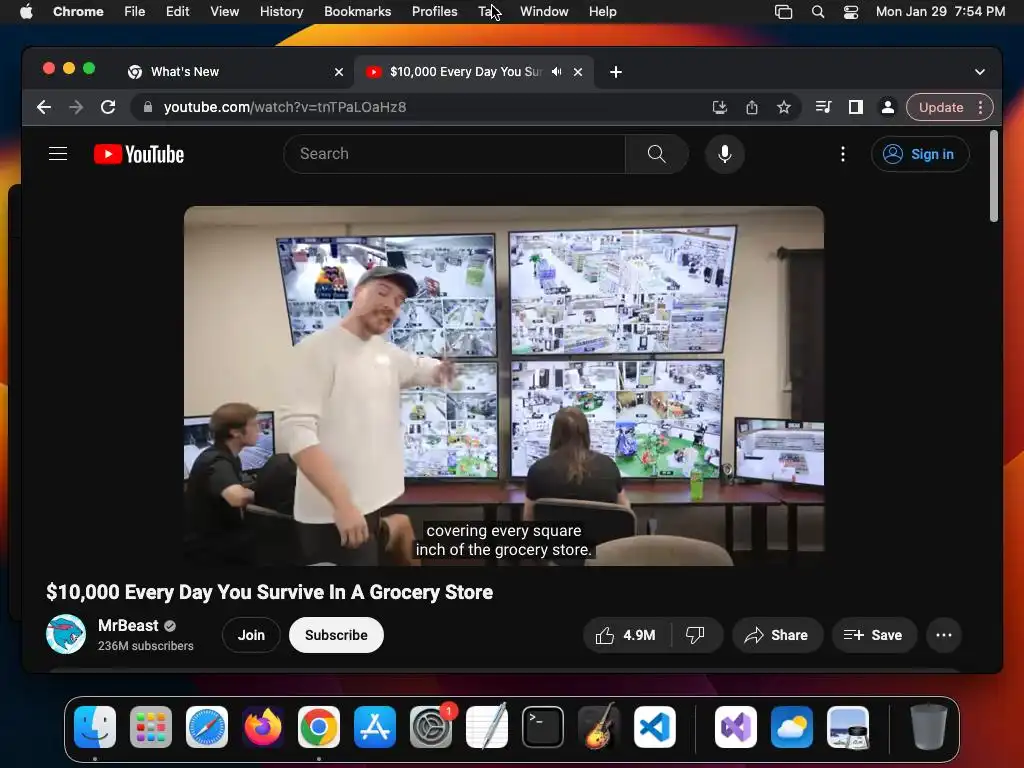Open YouTube settings three-dot menu
Screen dimensions: 1024x768
coord(842,154)
